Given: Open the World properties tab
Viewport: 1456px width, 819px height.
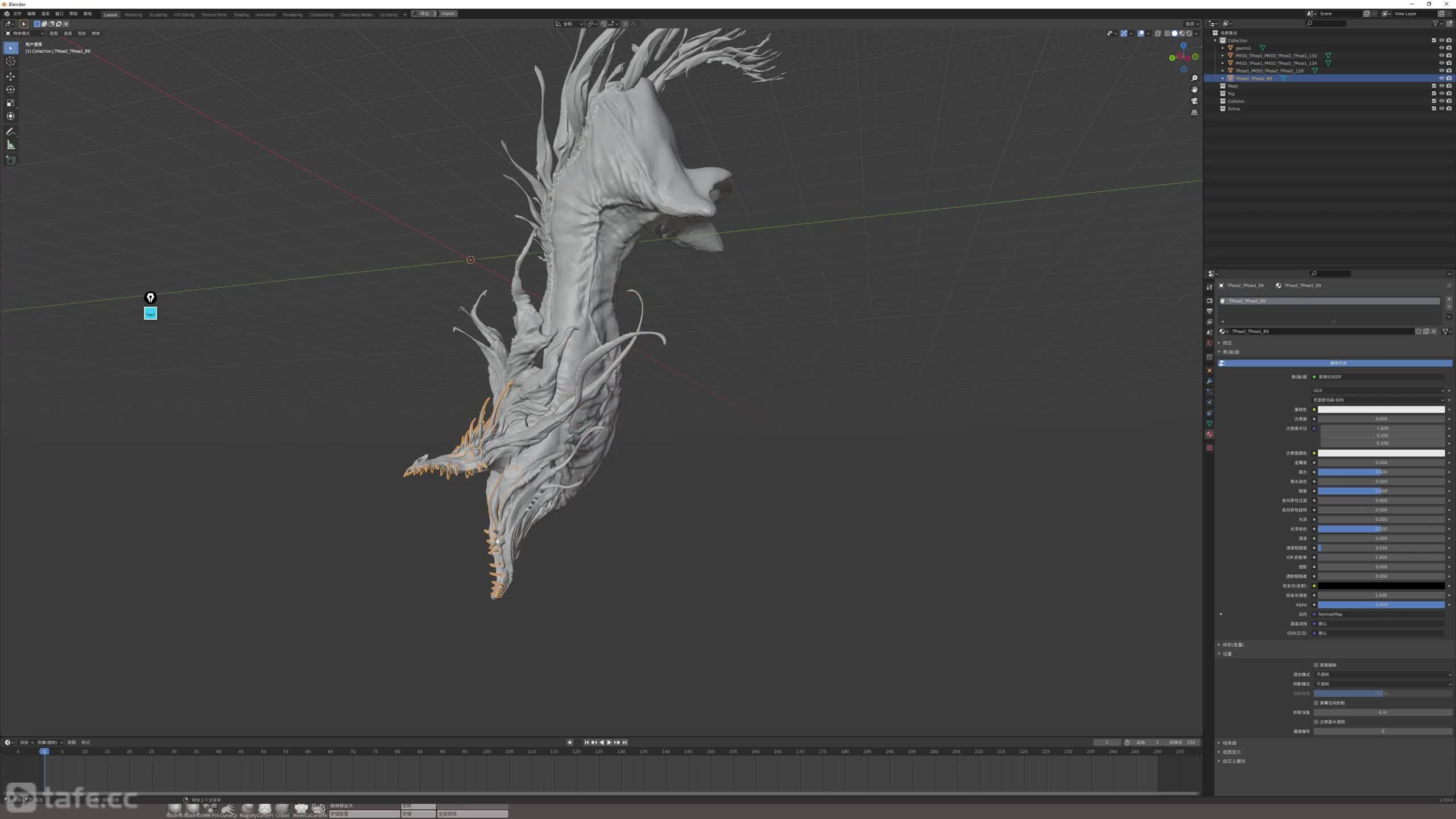Looking at the screenshot, I should pos(1209,344).
